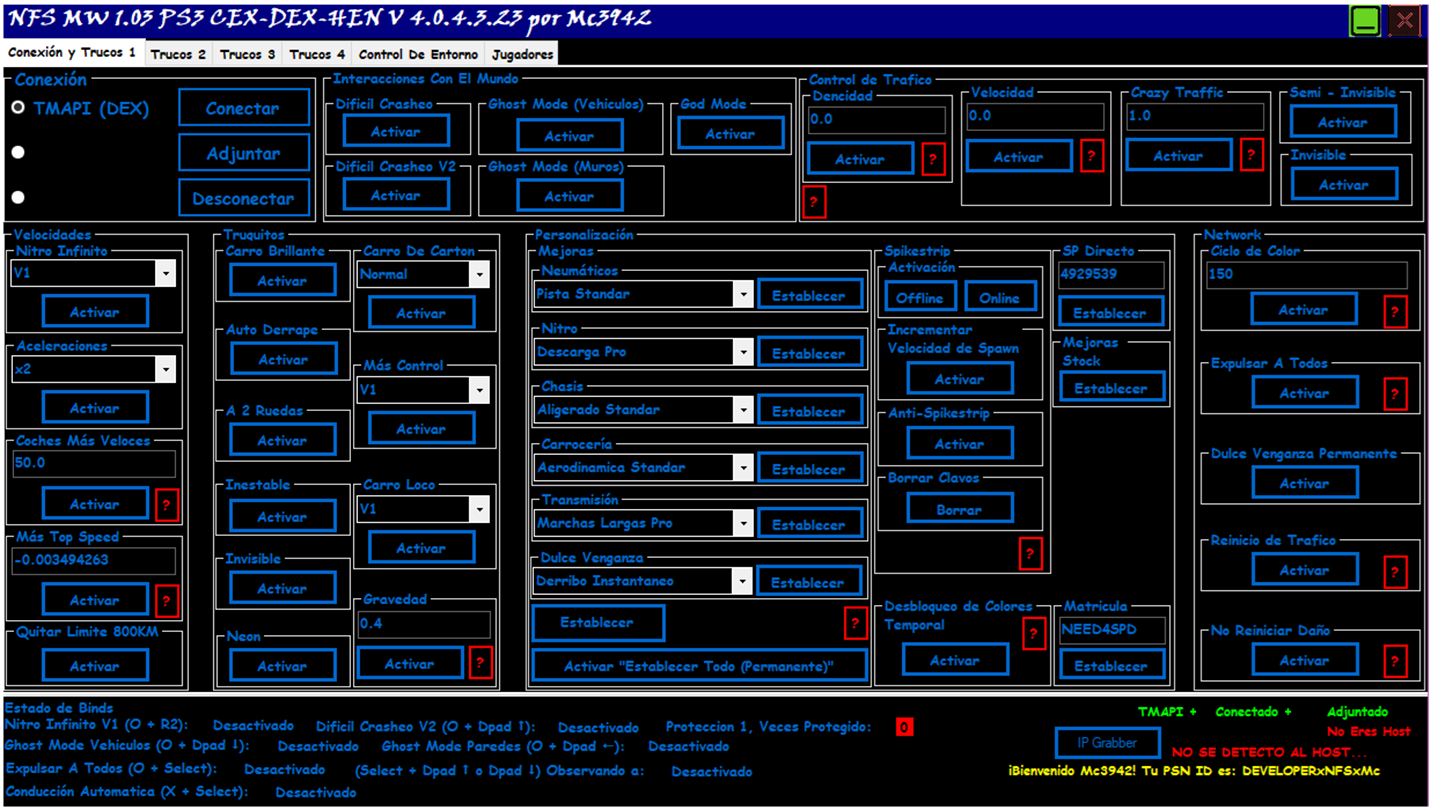Click help icon for Coches Más Veloces

(167, 505)
